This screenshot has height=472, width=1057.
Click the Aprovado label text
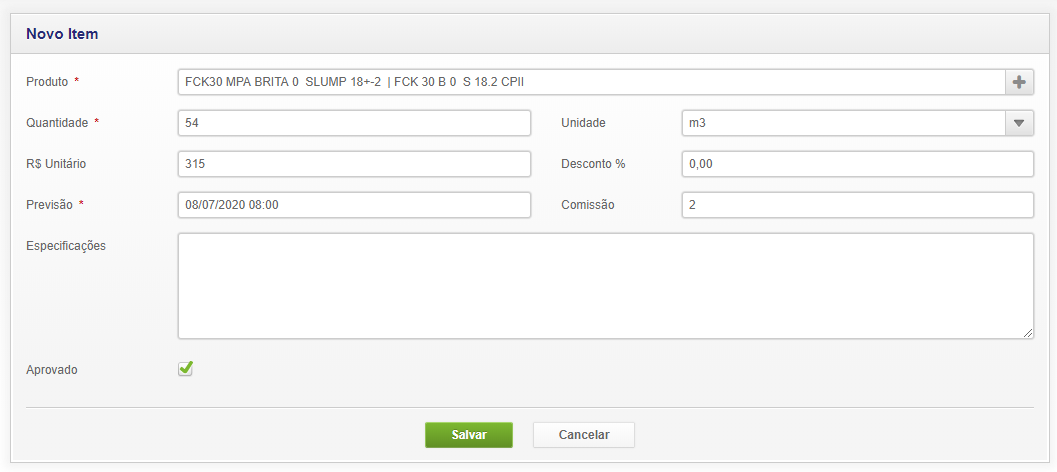tap(52, 370)
